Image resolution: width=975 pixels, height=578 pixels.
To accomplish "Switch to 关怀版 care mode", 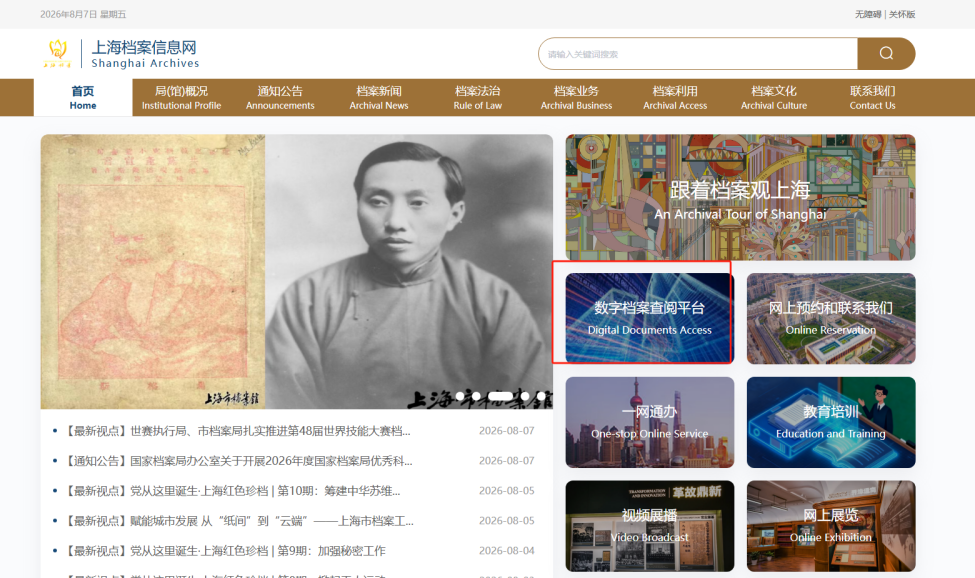I will pos(902,14).
